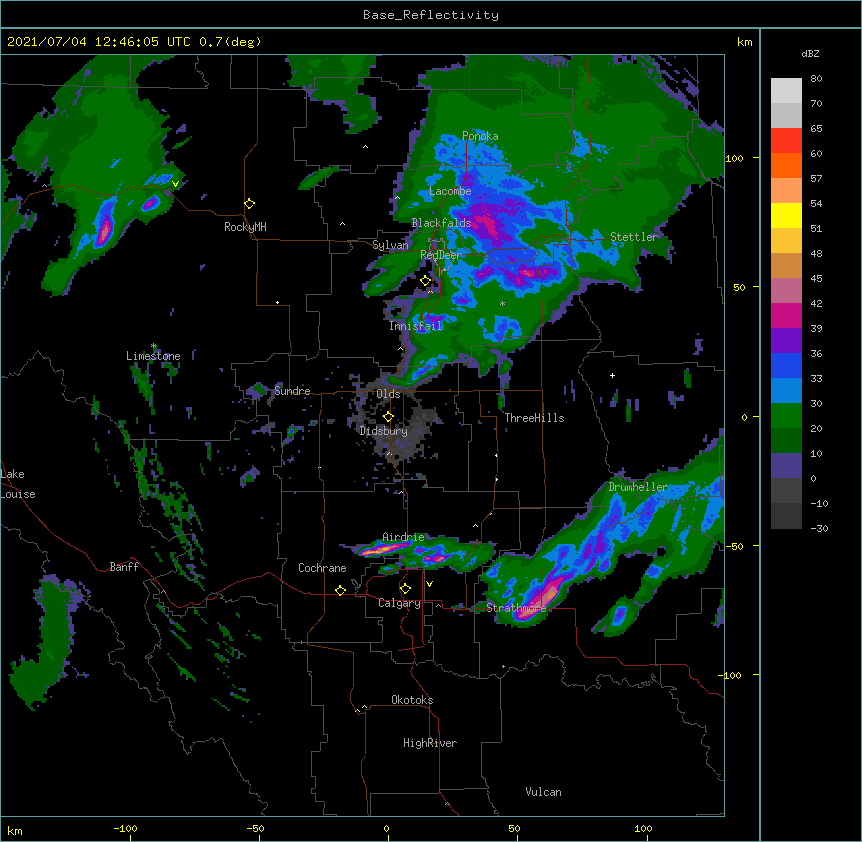
Task: Click the Innisfail city label
Action: click(x=416, y=326)
